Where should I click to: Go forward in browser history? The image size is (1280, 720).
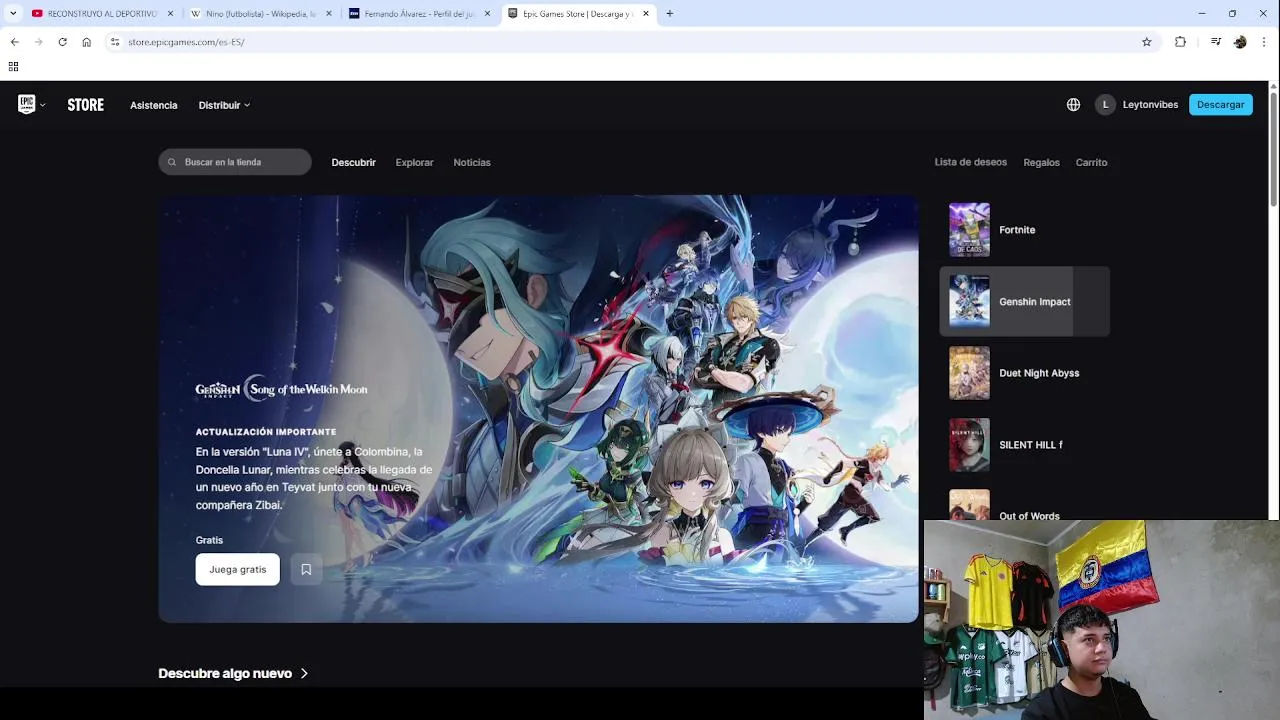pos(38,42)
